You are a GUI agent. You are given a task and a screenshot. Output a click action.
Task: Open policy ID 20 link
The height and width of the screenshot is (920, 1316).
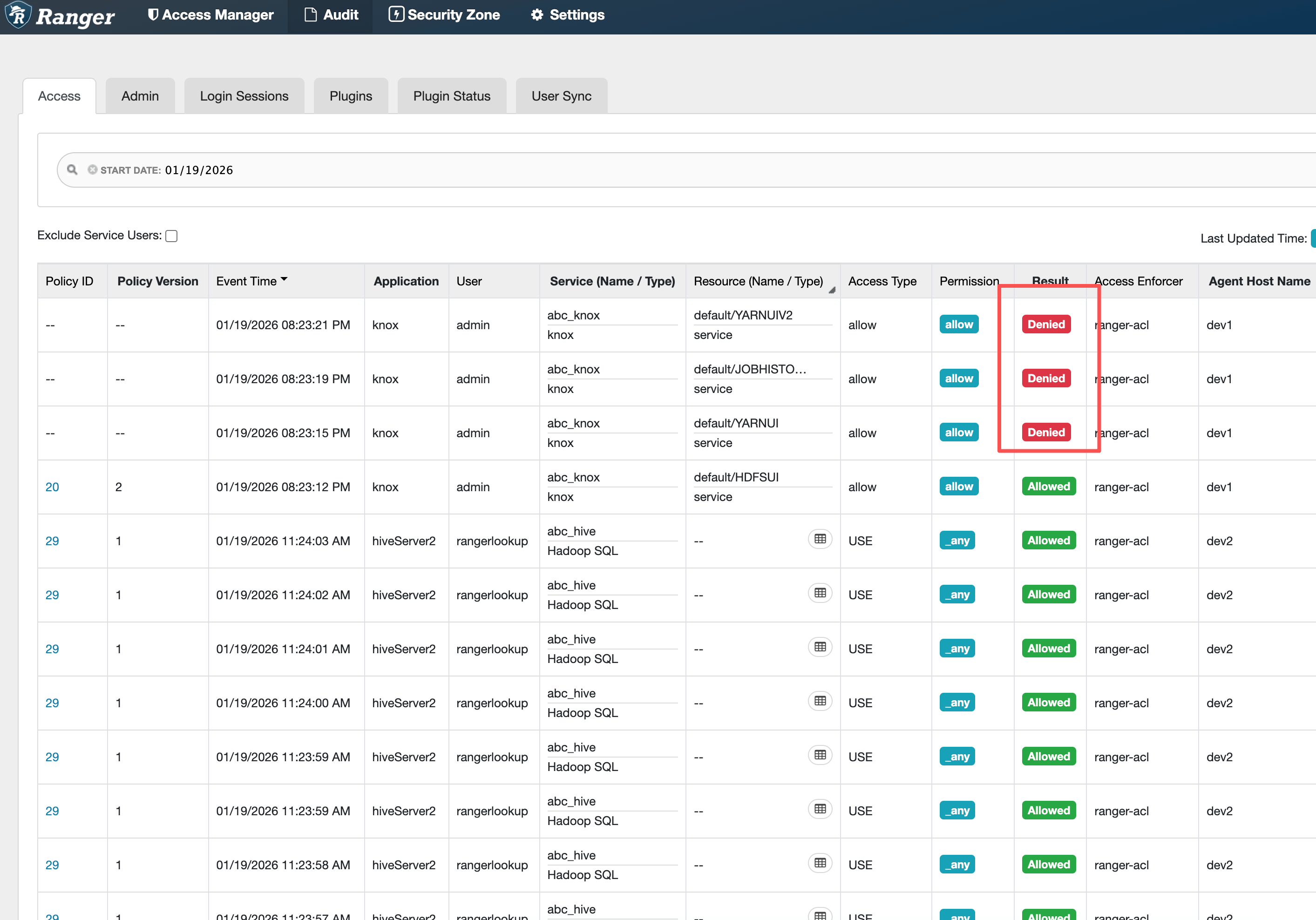click(x=52, y=487)
